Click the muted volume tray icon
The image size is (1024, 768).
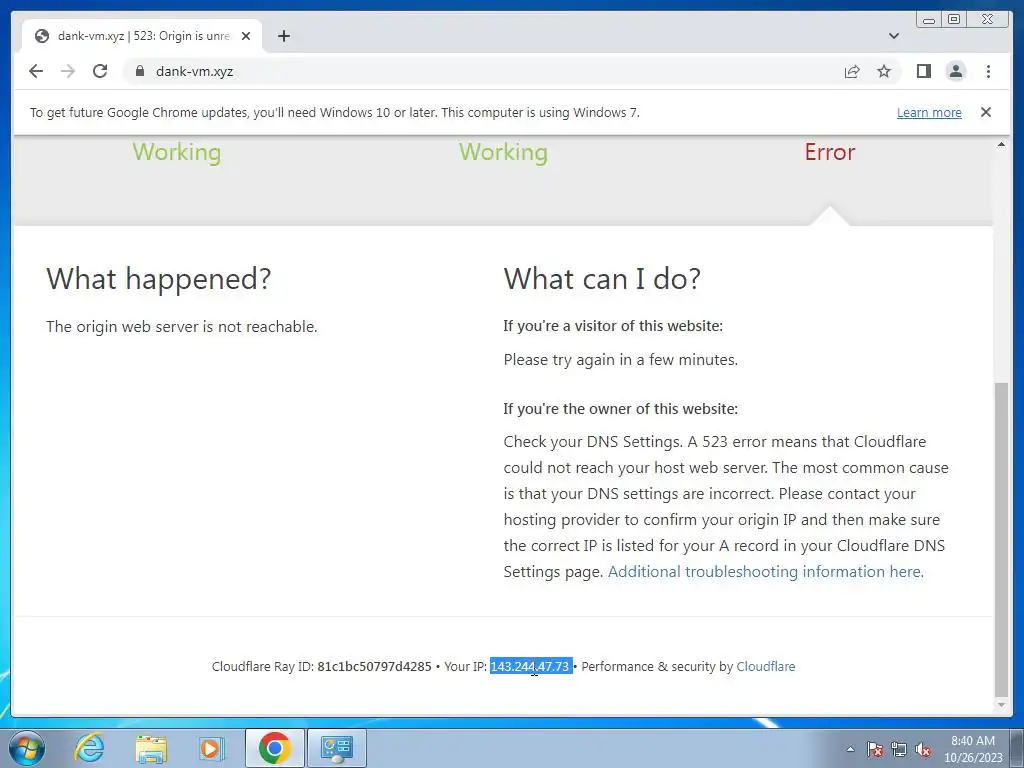(923, 749)
